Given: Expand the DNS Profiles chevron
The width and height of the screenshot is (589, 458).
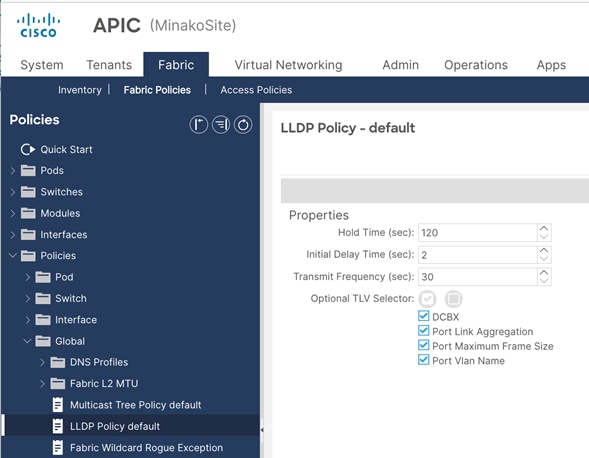Looking at the screenshot, I should coord(42,363).
